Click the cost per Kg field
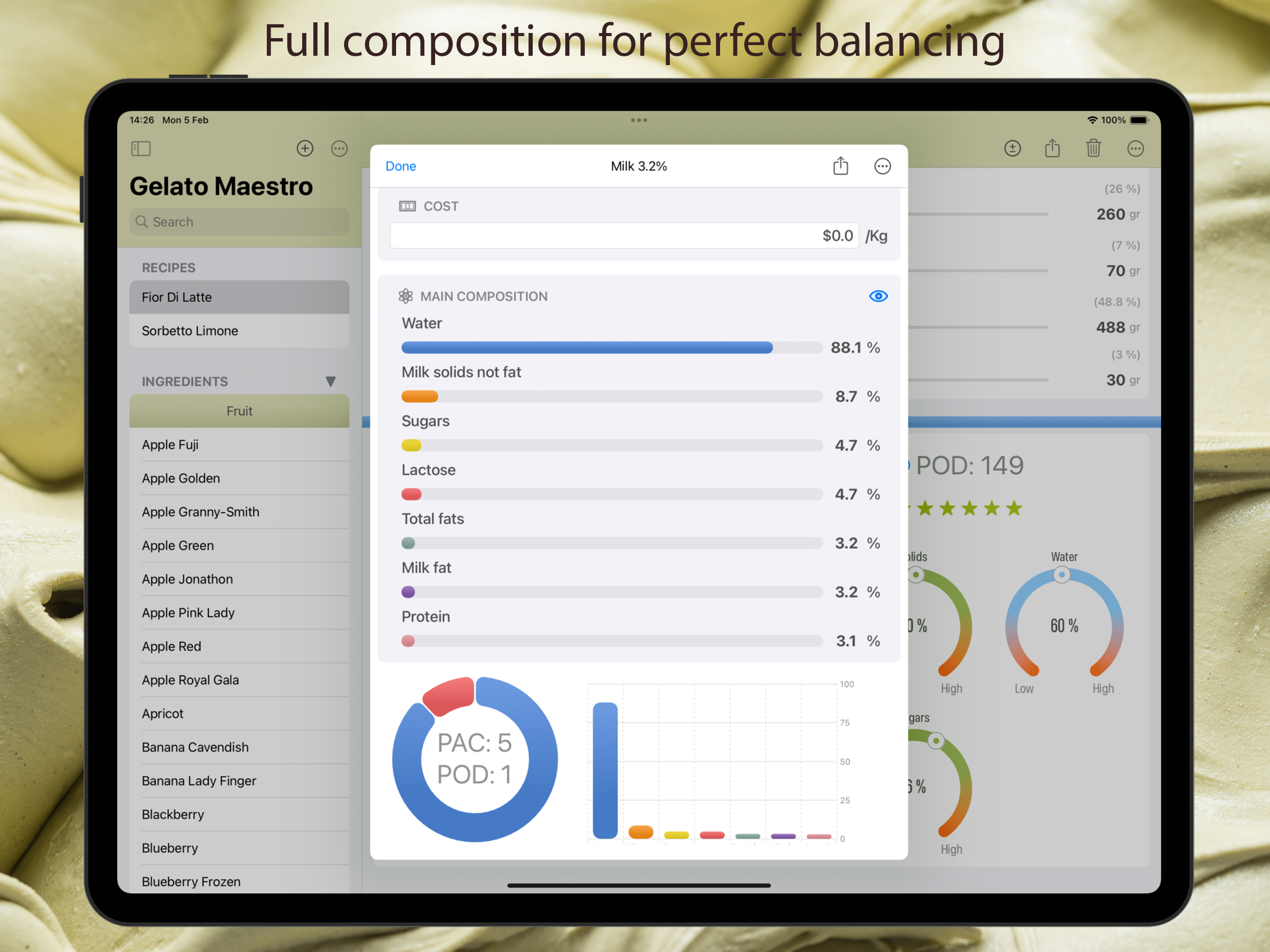Screen dimensions: 1270x952 624,235
